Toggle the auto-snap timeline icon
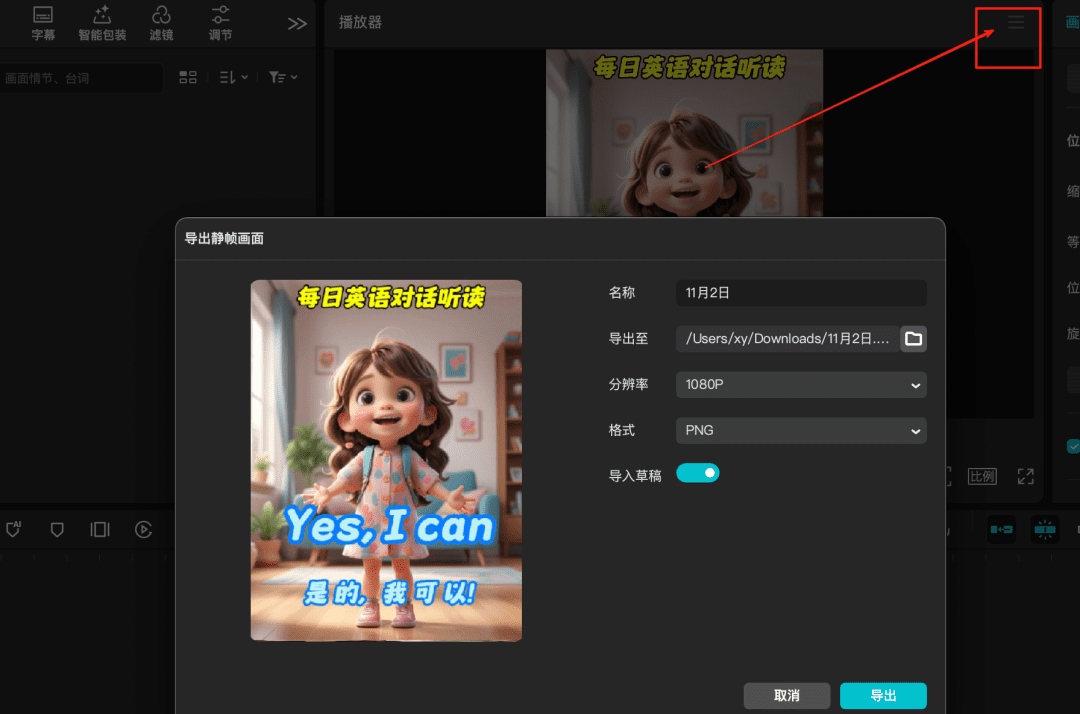 [1045, 529]
